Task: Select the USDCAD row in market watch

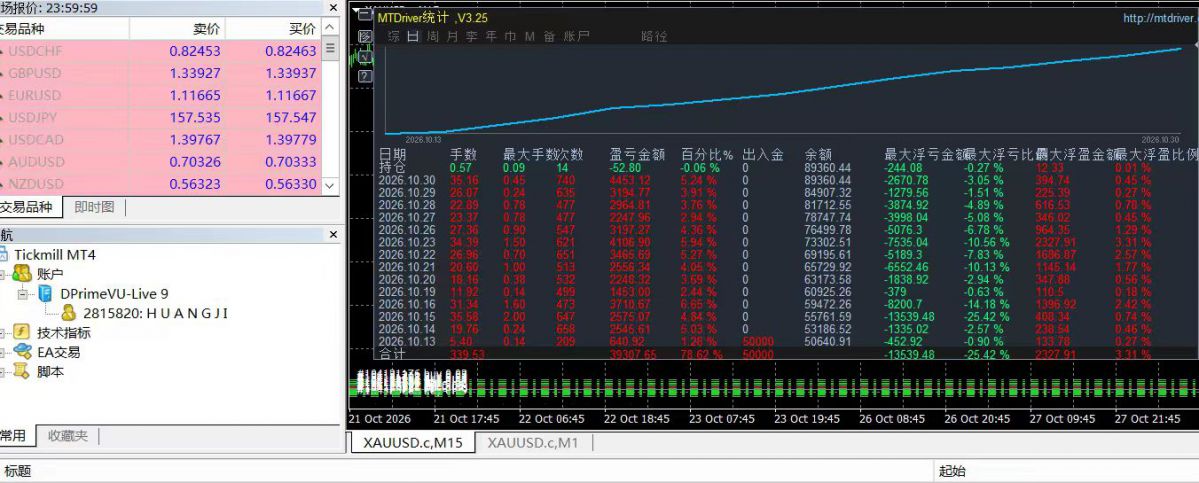Action: click(x=161, y=140)
